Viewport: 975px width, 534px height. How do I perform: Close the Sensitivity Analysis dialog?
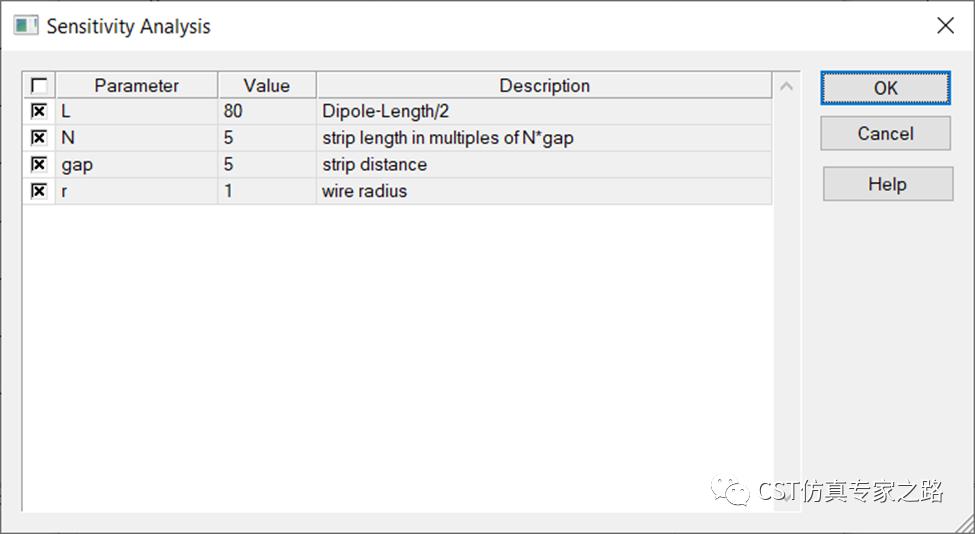[945, 25]
